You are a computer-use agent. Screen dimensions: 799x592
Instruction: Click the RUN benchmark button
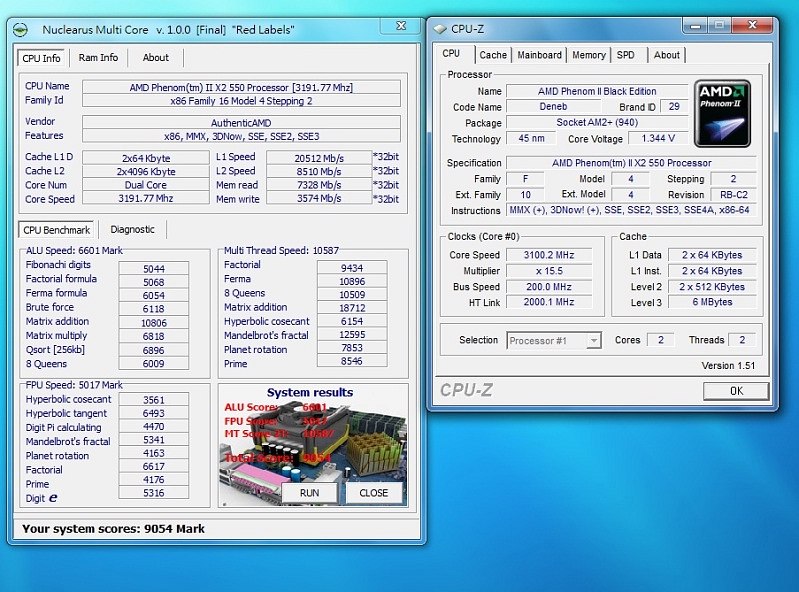[x=309, y=493]
